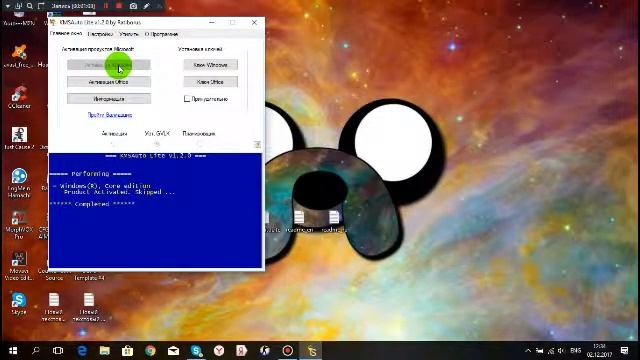Open the blue validation link under Информация

[110, 115]
